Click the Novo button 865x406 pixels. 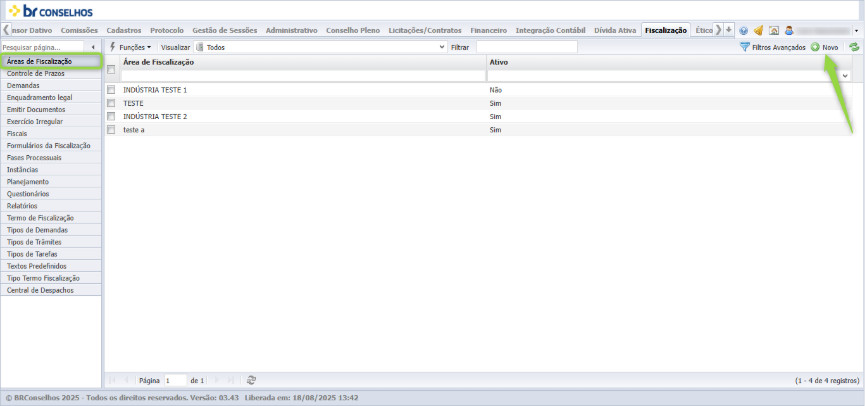825,47
